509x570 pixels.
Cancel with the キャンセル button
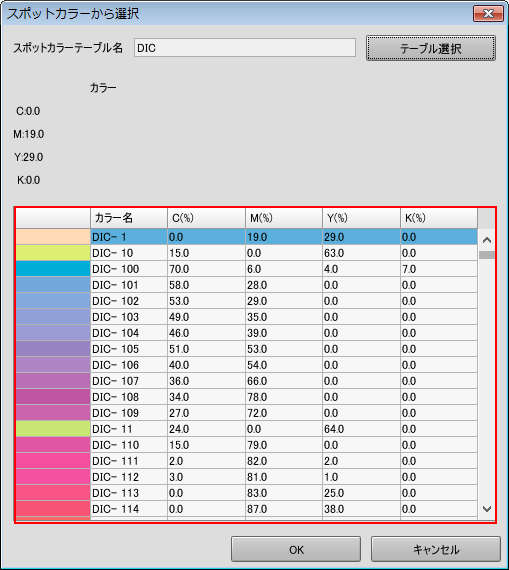click(436, 549)
